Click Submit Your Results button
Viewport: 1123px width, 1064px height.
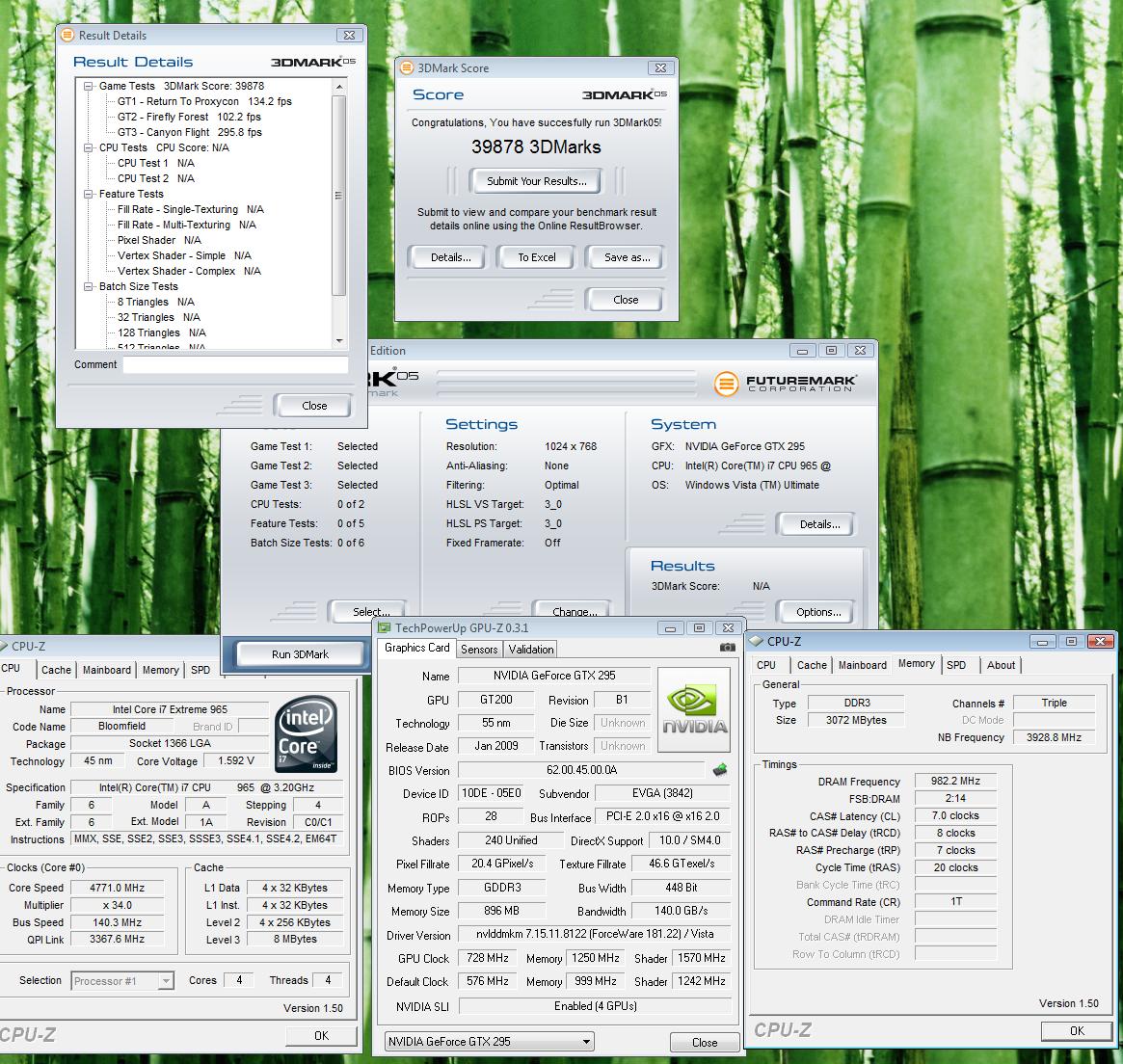[x=536, y=181]
